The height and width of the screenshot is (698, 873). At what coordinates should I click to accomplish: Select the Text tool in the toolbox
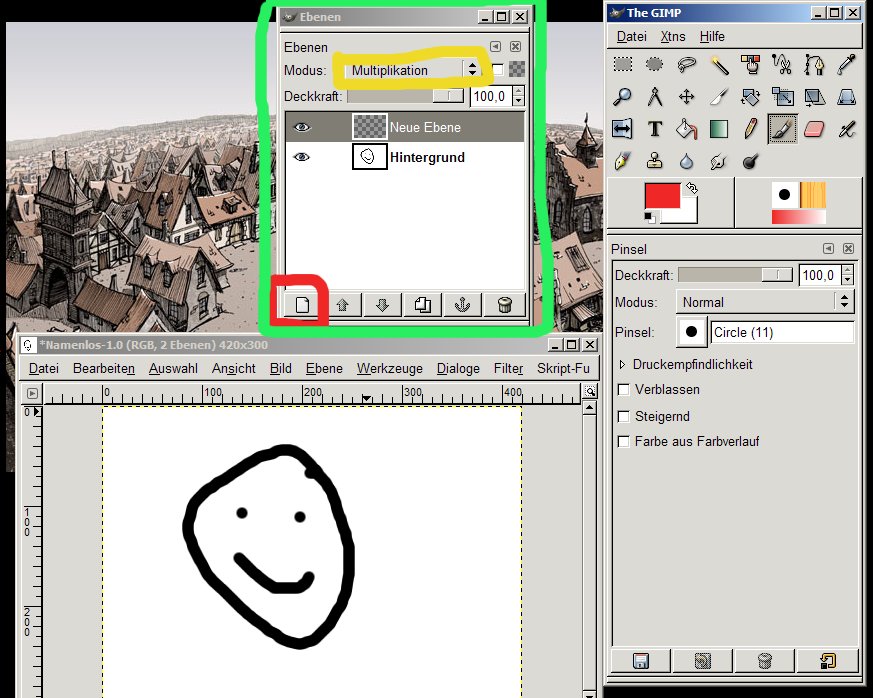pos(655,129)
